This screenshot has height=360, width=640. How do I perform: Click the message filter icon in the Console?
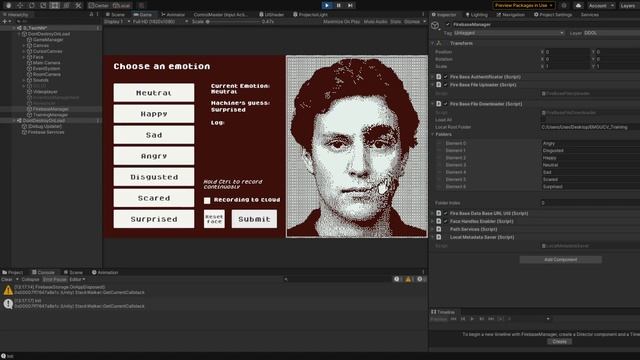click(397, 279)
